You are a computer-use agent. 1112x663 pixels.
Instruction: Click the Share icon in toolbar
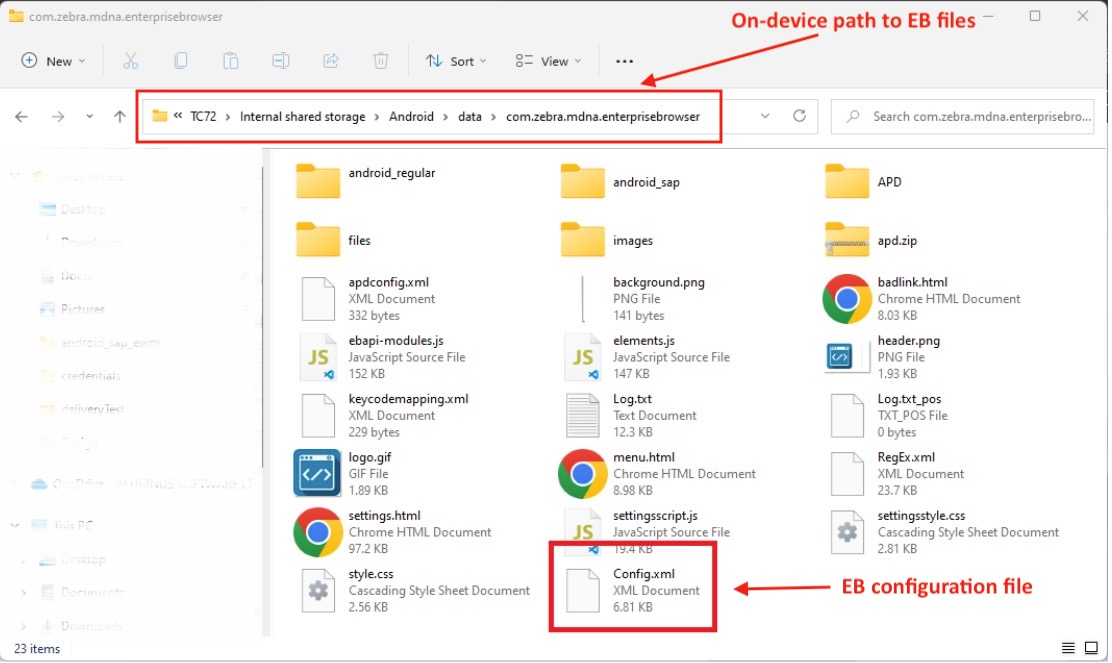(331, 61)
